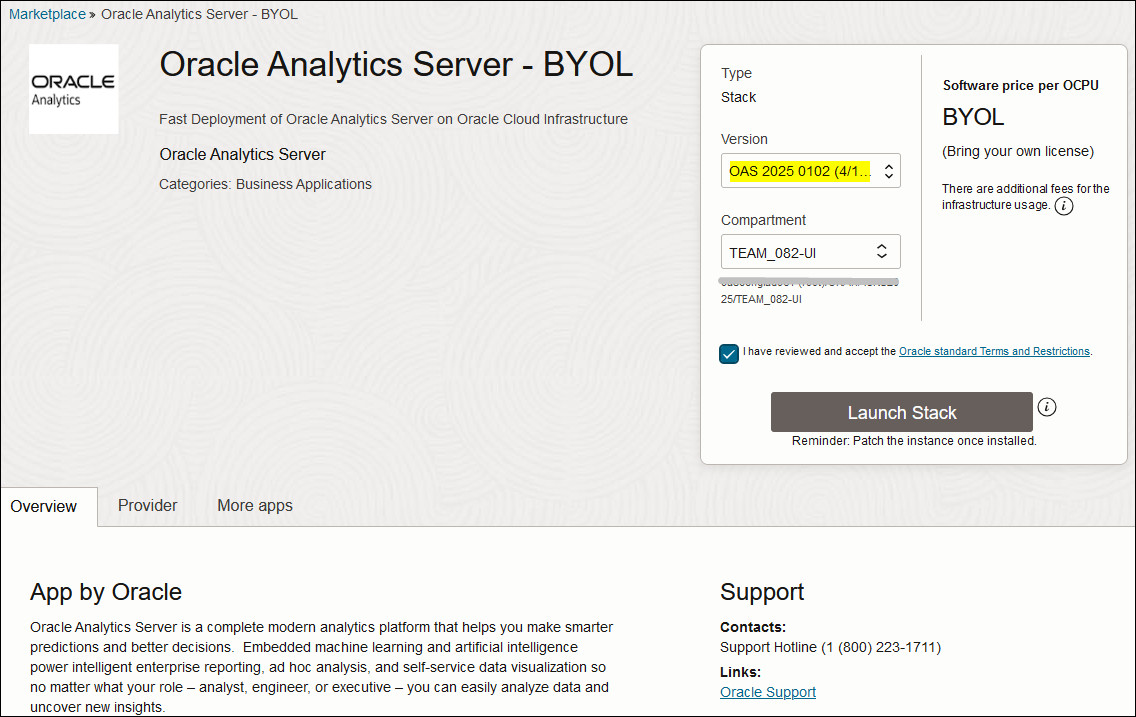Click the Categories: Business Applications text
The height and width of the screenshot is (717, 1136).
pos(265,184)
